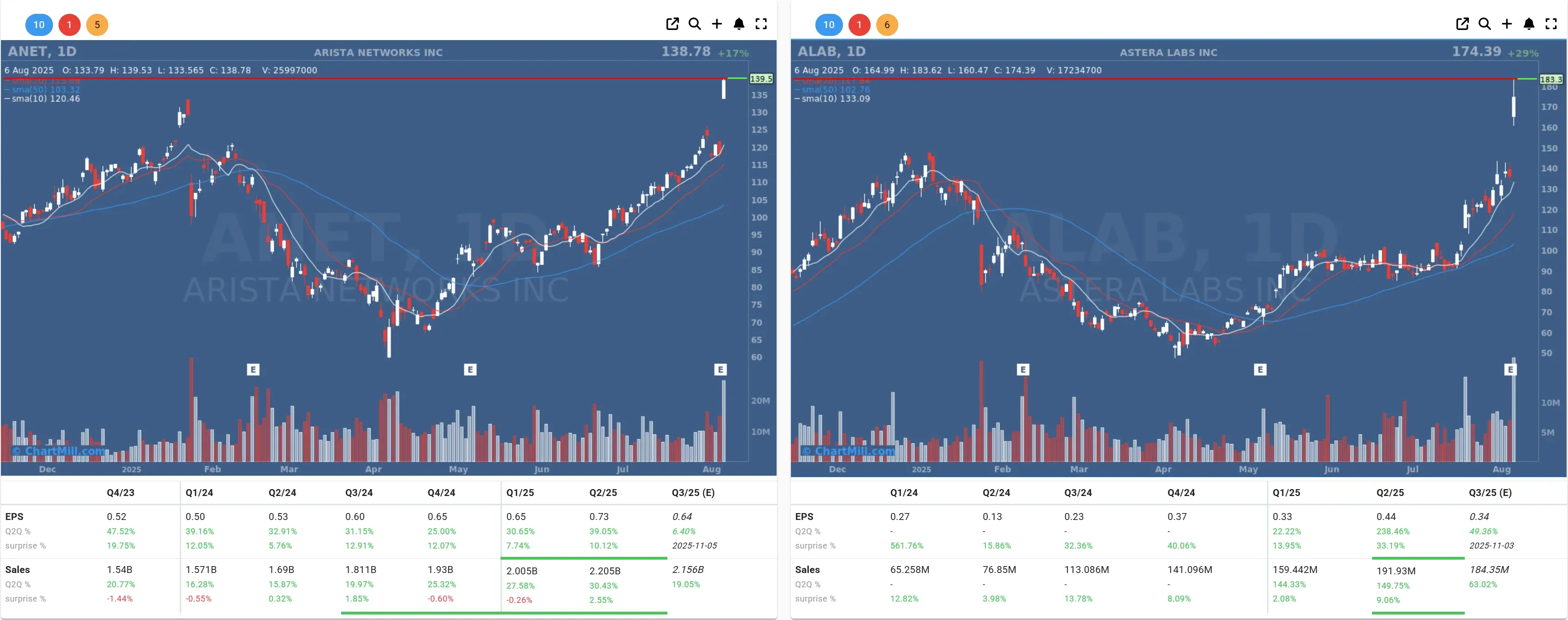The width and height of the screenshot is (1568, 620).
Task: Click the ANET chart search magnifier icon
Action: (x=695, y=24)
